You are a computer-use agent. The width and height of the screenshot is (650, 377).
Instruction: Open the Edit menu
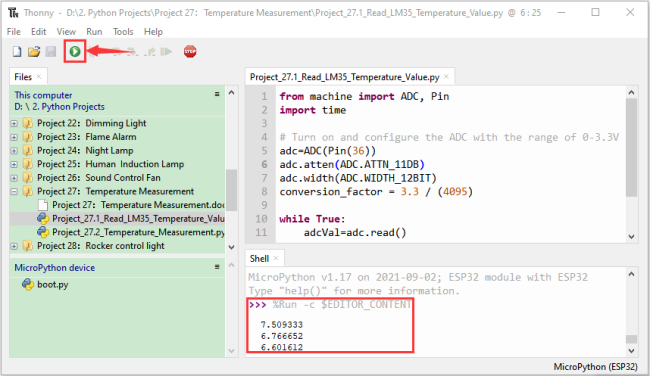[x=39, y=32]
